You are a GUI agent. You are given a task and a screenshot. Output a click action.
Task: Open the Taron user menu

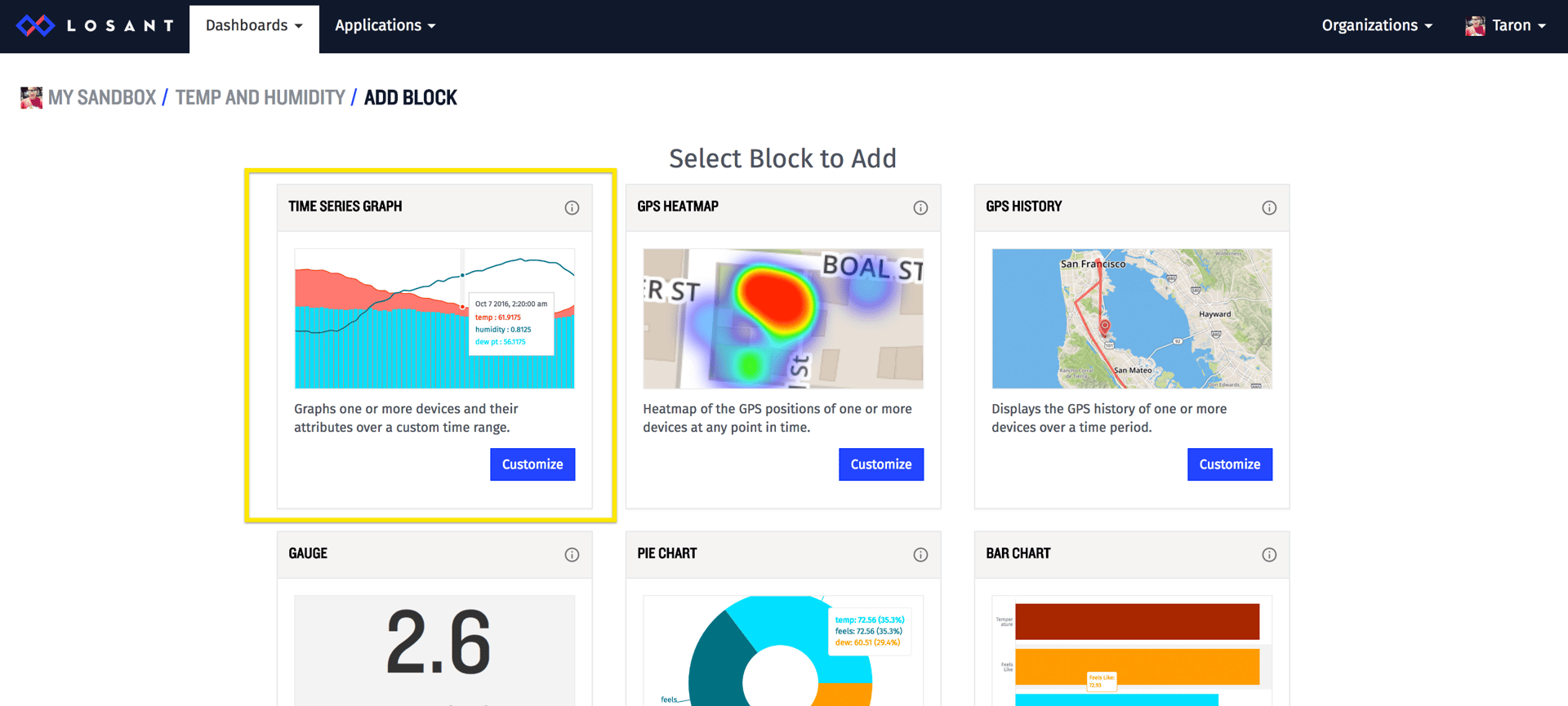click(x=1506, y=26)
